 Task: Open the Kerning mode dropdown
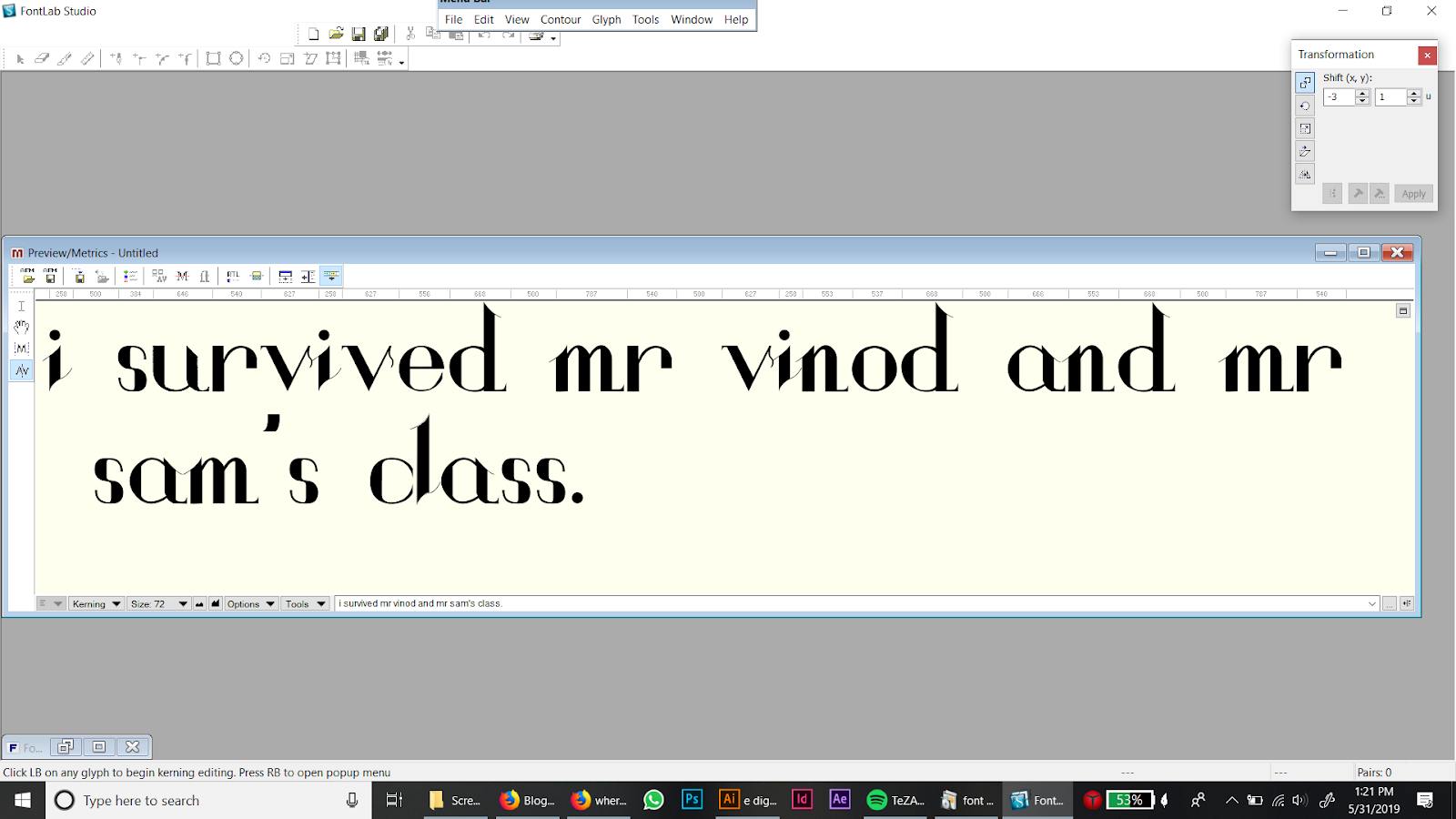click(x=96, y=604)
